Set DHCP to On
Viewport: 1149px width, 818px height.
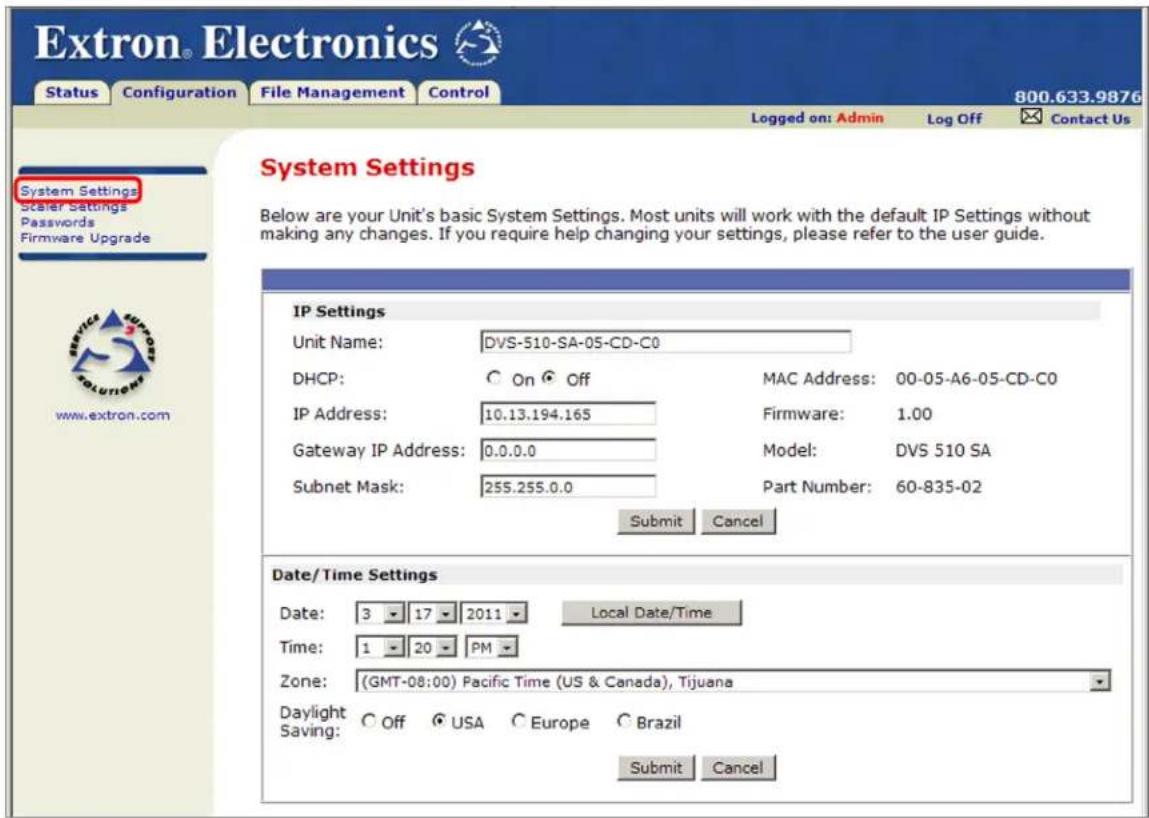click(x=495, y=379)
